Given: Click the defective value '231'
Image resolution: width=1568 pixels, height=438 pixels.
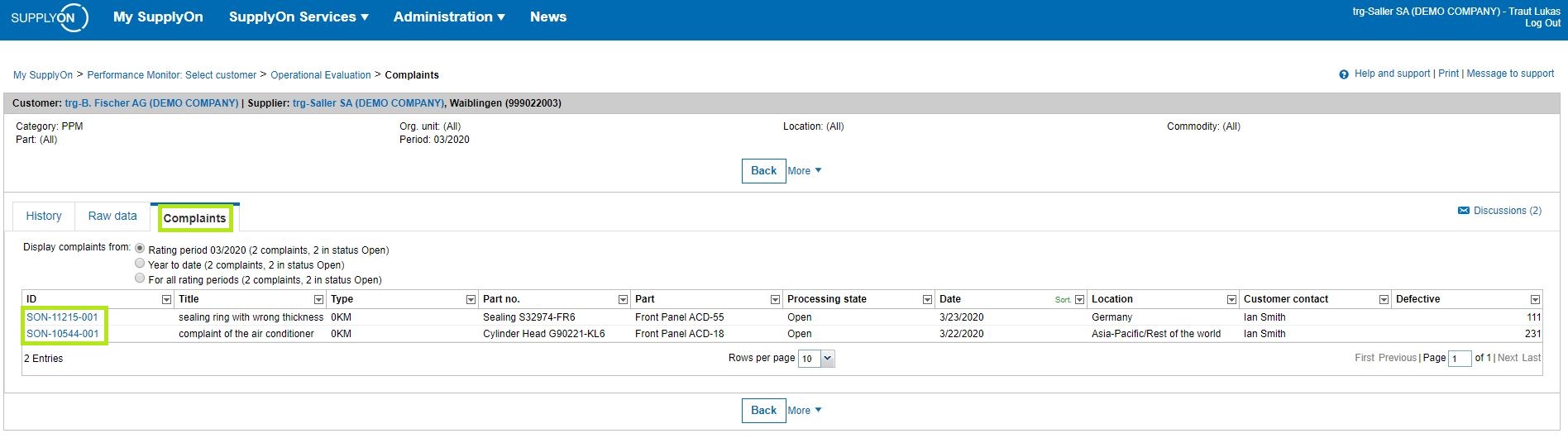Looking at the screenshot, I should point(1532,334).
